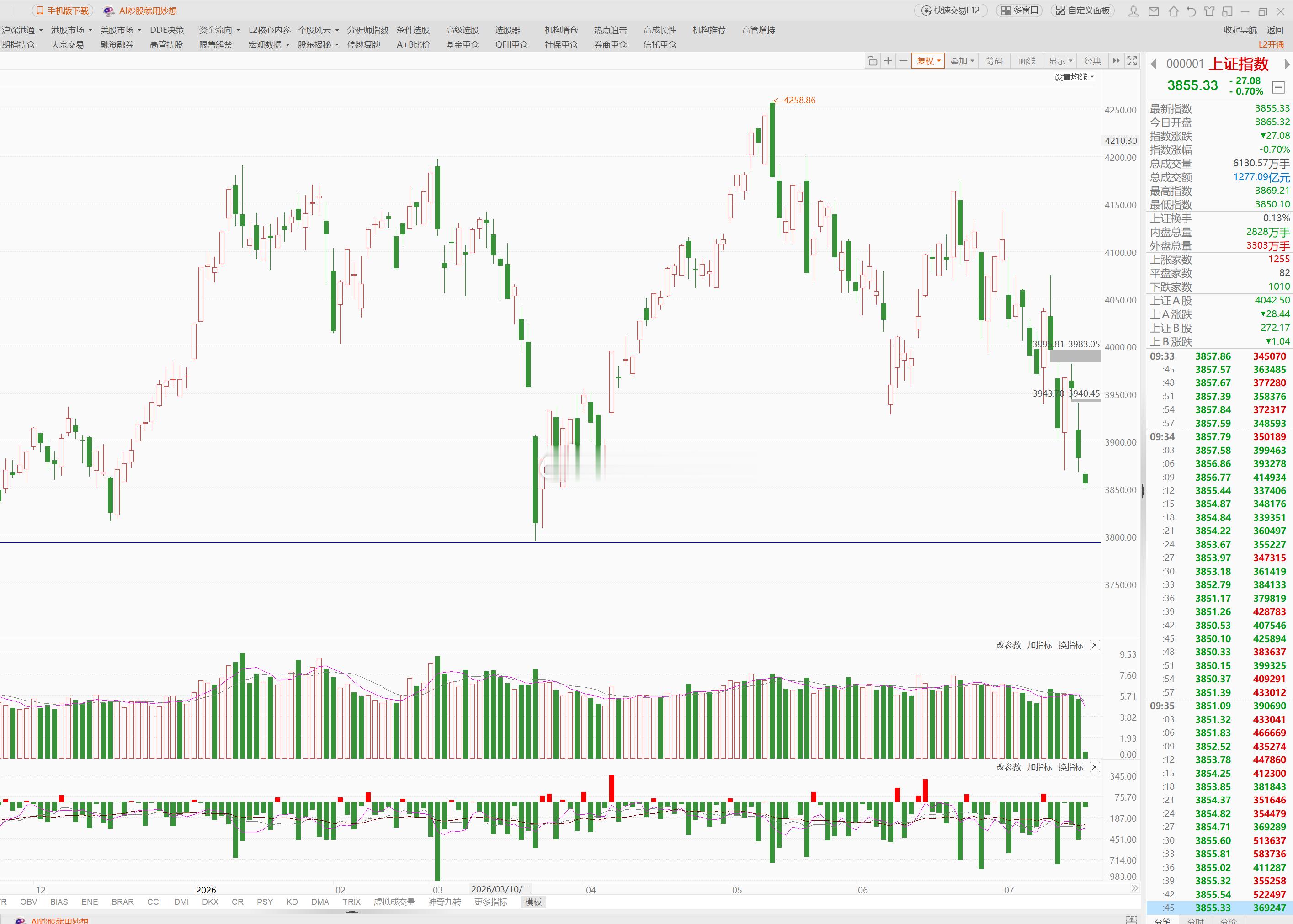Switch to the 分时 tab

click(x=1195, y=920)
